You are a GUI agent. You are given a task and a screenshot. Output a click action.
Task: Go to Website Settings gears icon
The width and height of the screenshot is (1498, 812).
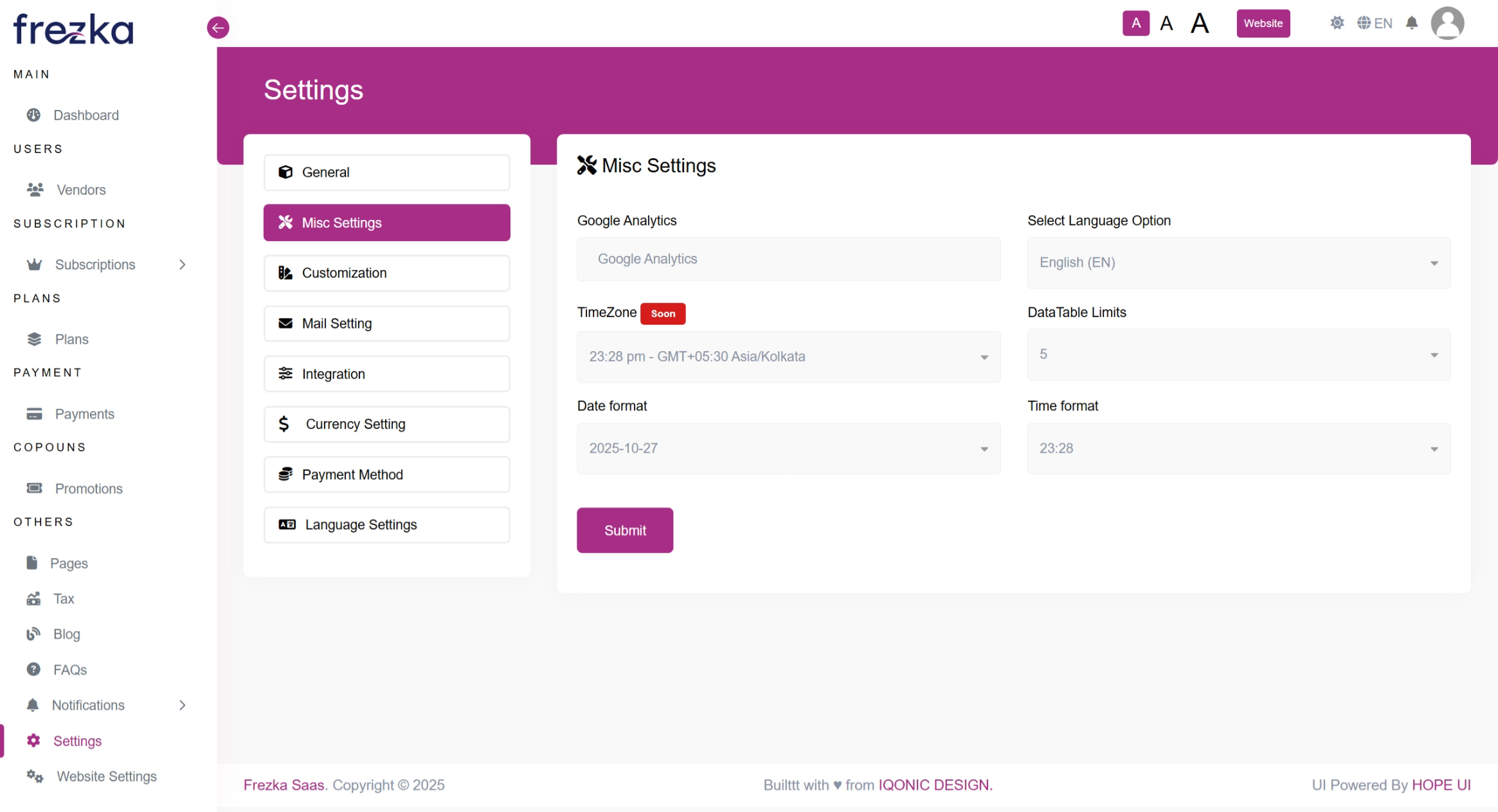tap(35, 777)
